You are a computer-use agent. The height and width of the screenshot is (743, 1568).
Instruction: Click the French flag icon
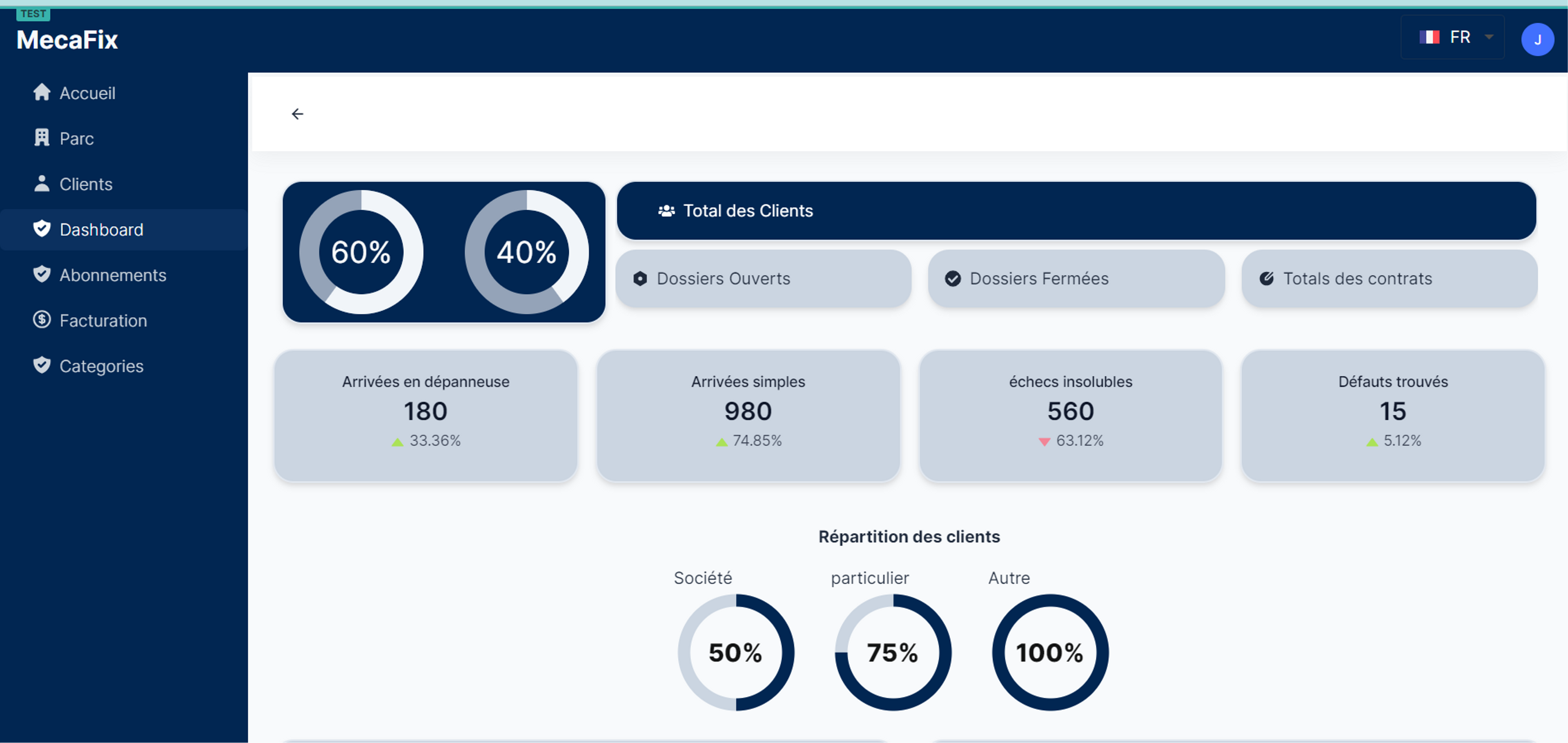point(1429,37)
